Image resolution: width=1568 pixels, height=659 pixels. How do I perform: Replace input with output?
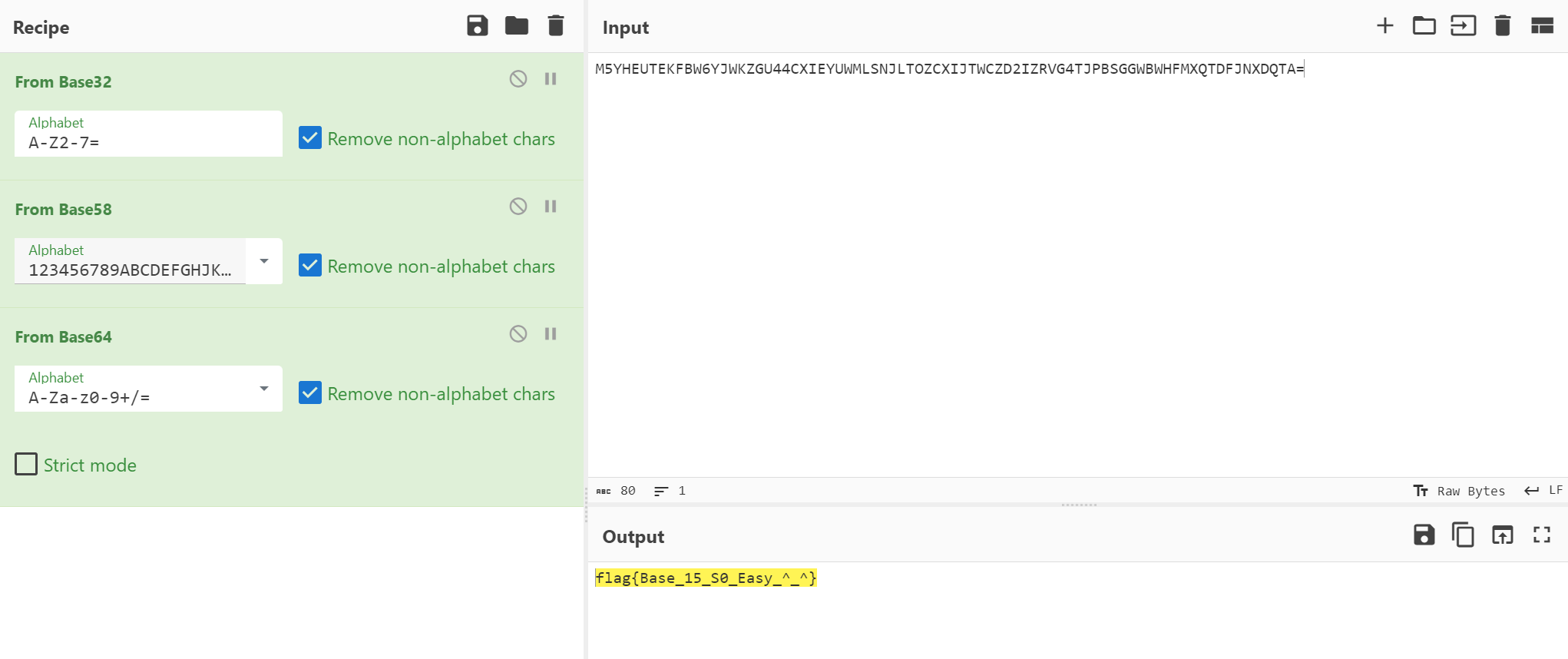(x=1503, y=535)
